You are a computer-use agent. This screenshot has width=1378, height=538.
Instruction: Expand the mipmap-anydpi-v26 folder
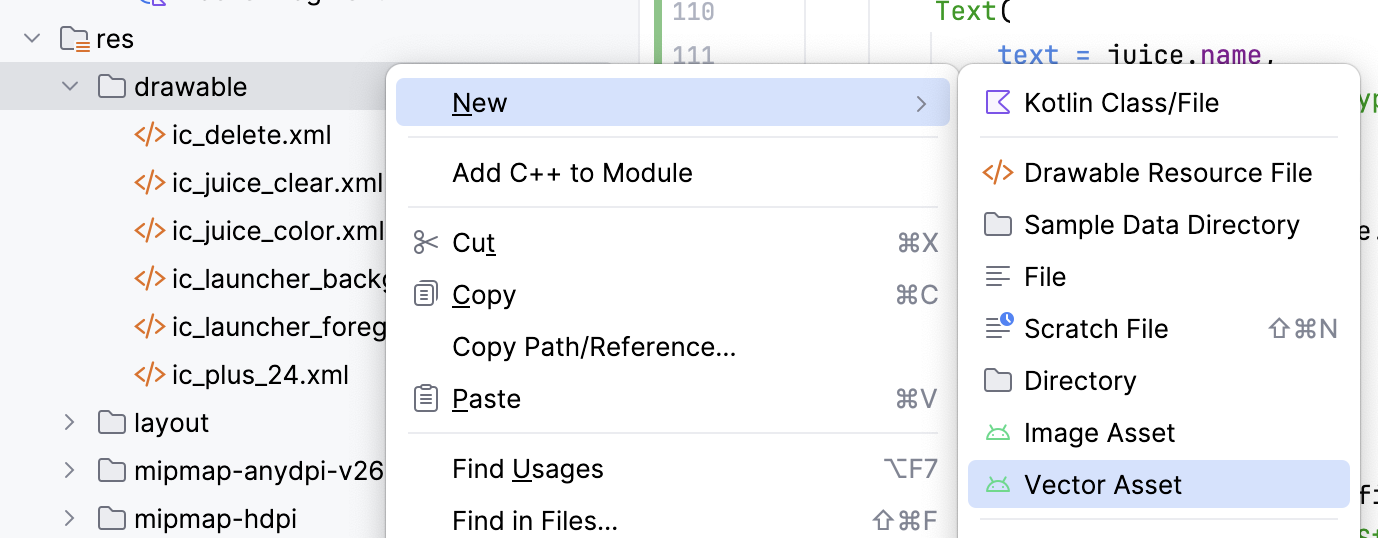(x=70, y=470)
